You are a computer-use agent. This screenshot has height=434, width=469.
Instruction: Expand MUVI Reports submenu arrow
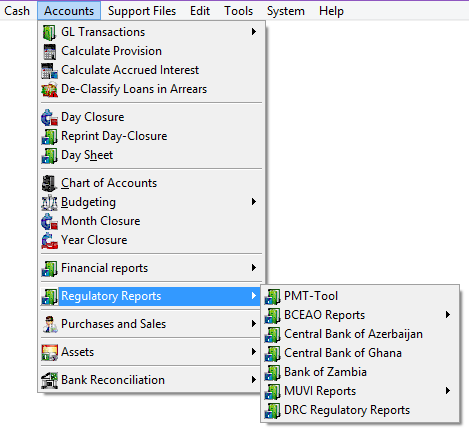(x=448, y=391)
